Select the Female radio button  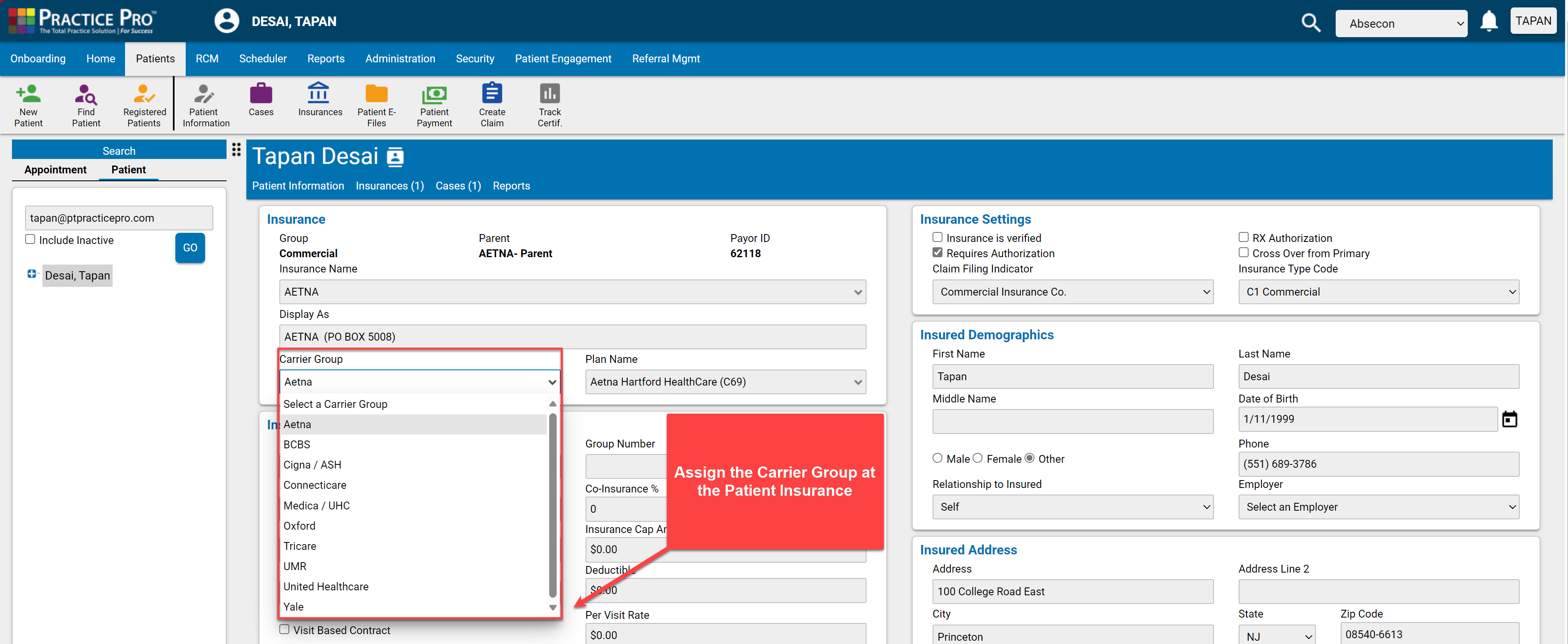pyautogui.click(x=977, y=458)
